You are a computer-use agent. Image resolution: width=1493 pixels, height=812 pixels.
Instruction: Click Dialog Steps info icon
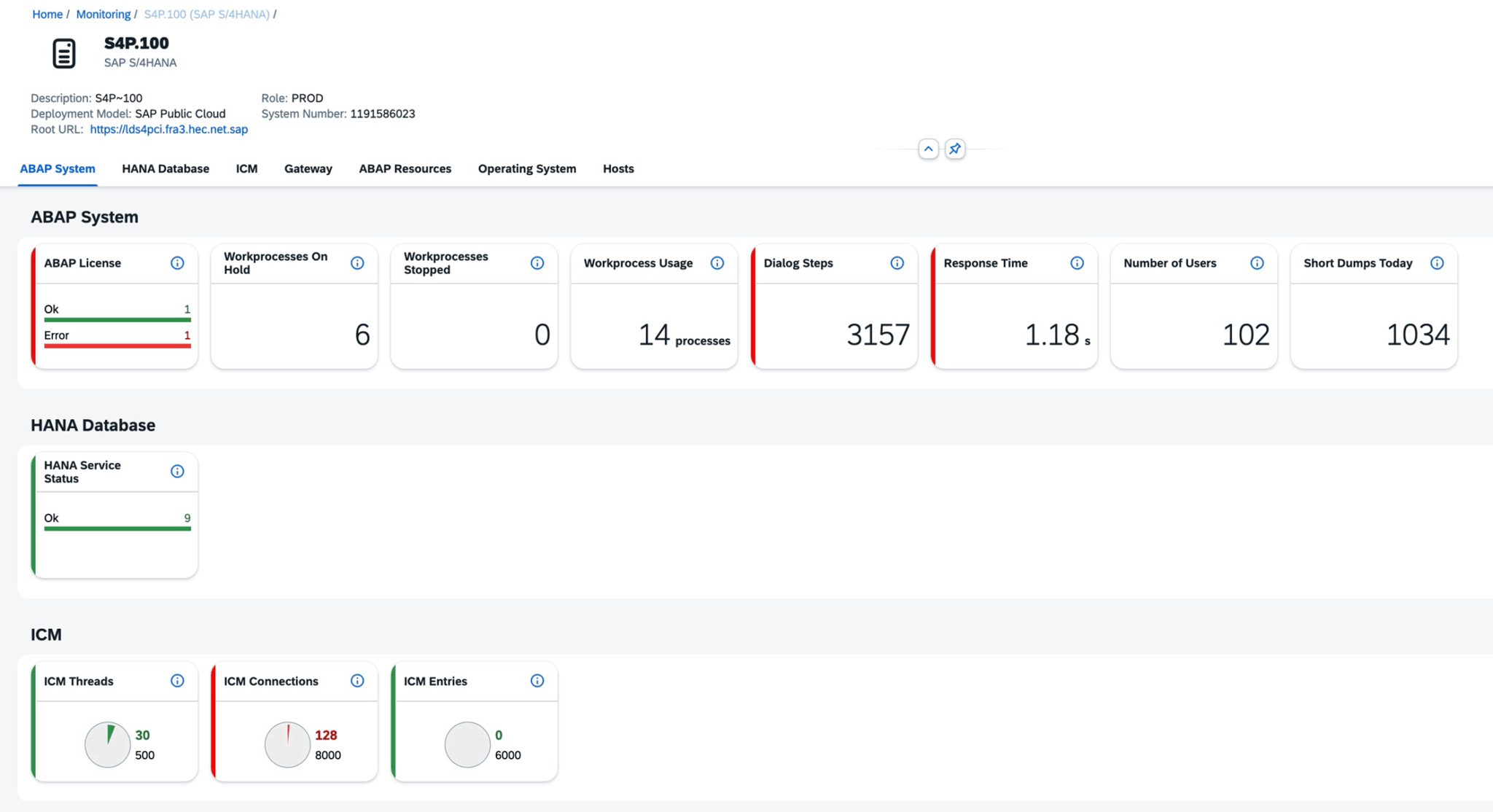[x=897, y=263]
